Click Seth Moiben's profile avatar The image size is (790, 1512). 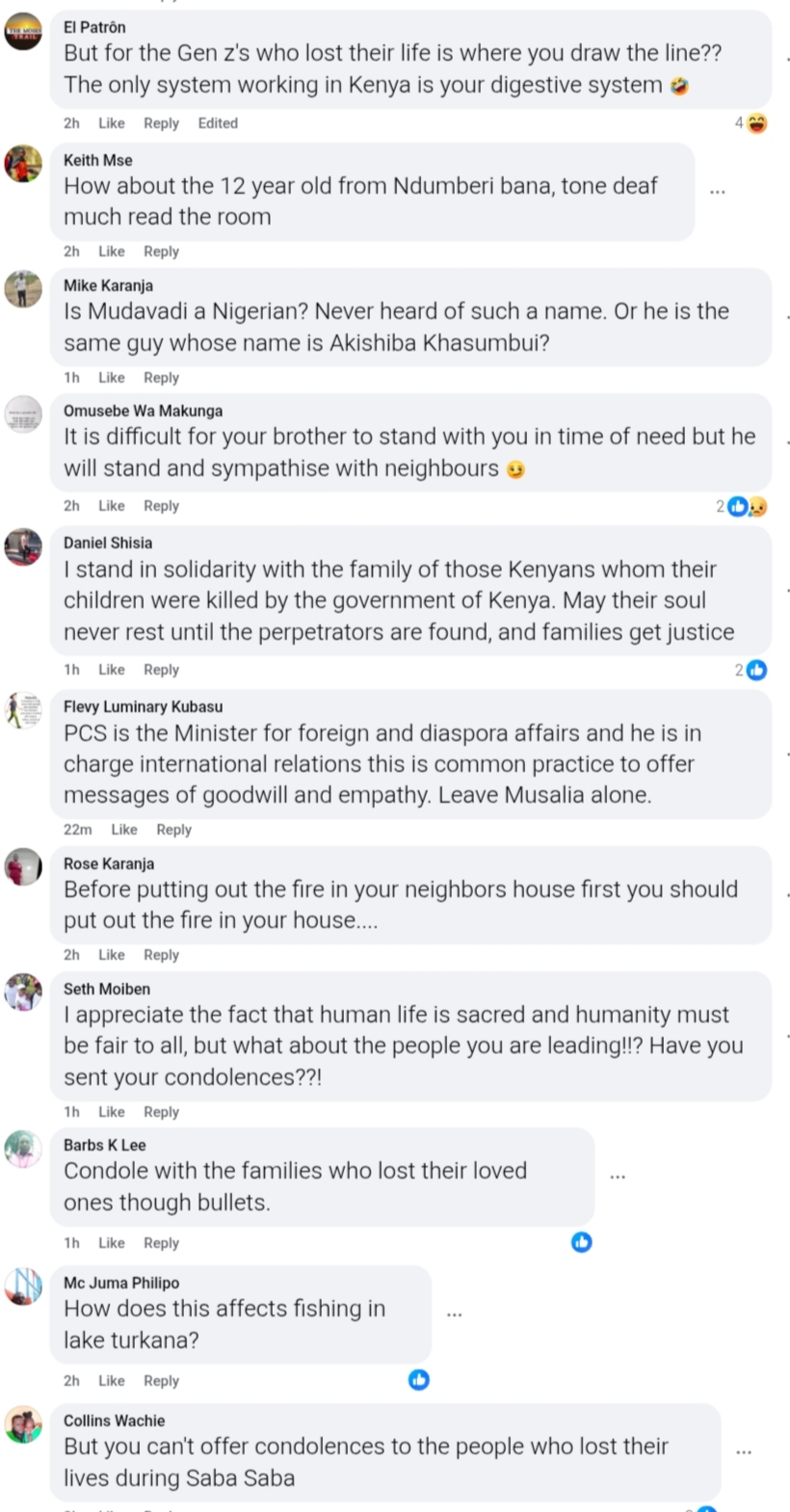[x=24, y=992]
